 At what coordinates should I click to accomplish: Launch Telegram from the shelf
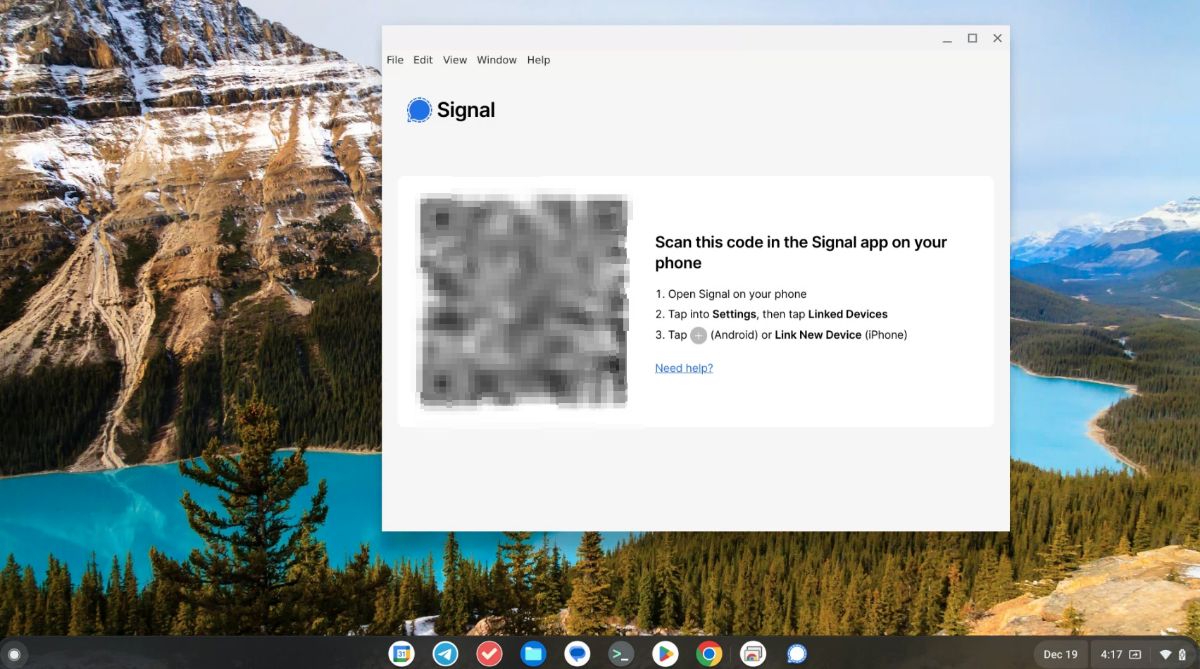pos(445,654)
